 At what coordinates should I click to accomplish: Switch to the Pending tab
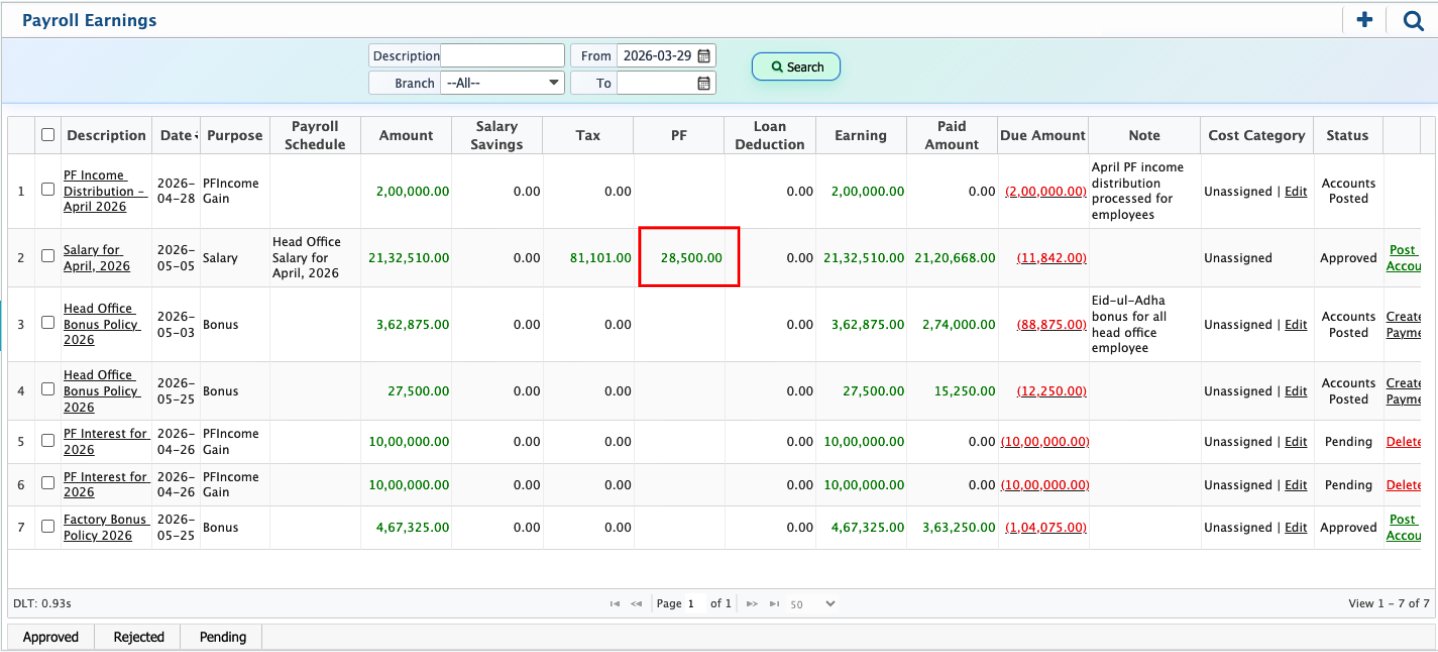click(x=222, y=637)
